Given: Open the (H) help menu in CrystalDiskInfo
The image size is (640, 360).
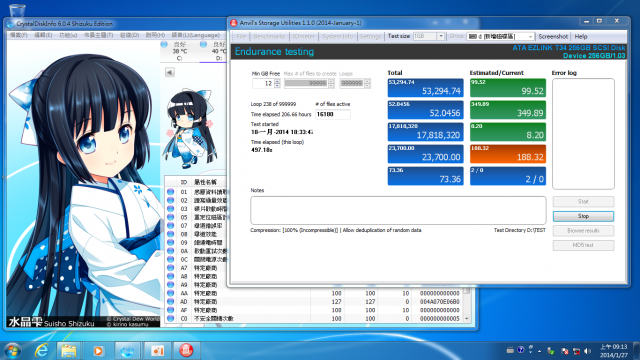Looking at the screenshot, I should tap(155, 36).
